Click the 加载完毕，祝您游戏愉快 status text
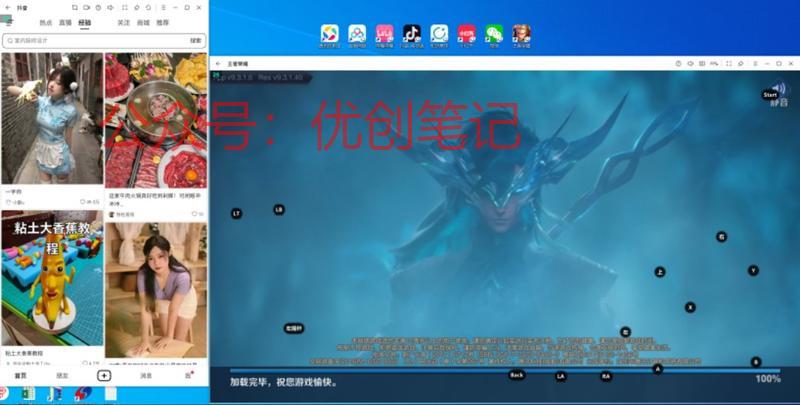 [x=284, y=382]
